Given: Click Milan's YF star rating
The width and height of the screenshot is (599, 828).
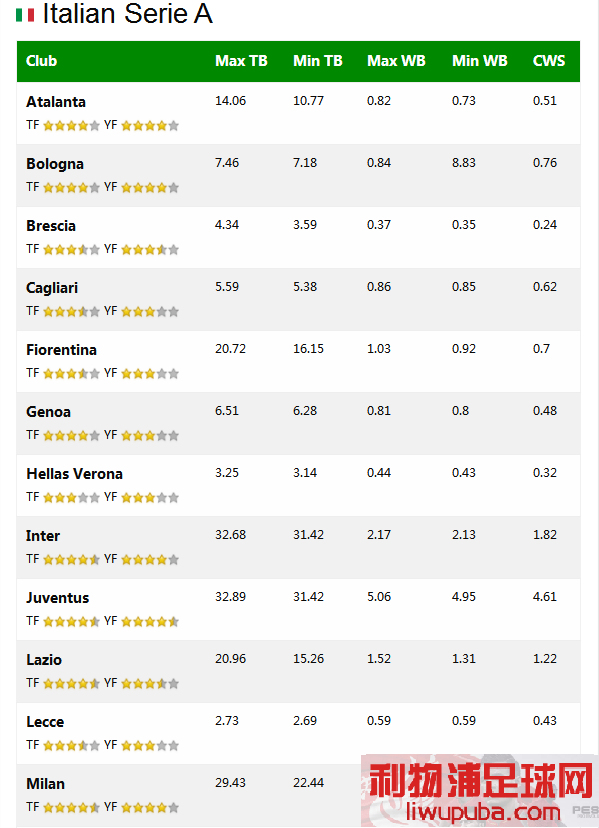Looking at the screenshot, I should click(150, 807).
